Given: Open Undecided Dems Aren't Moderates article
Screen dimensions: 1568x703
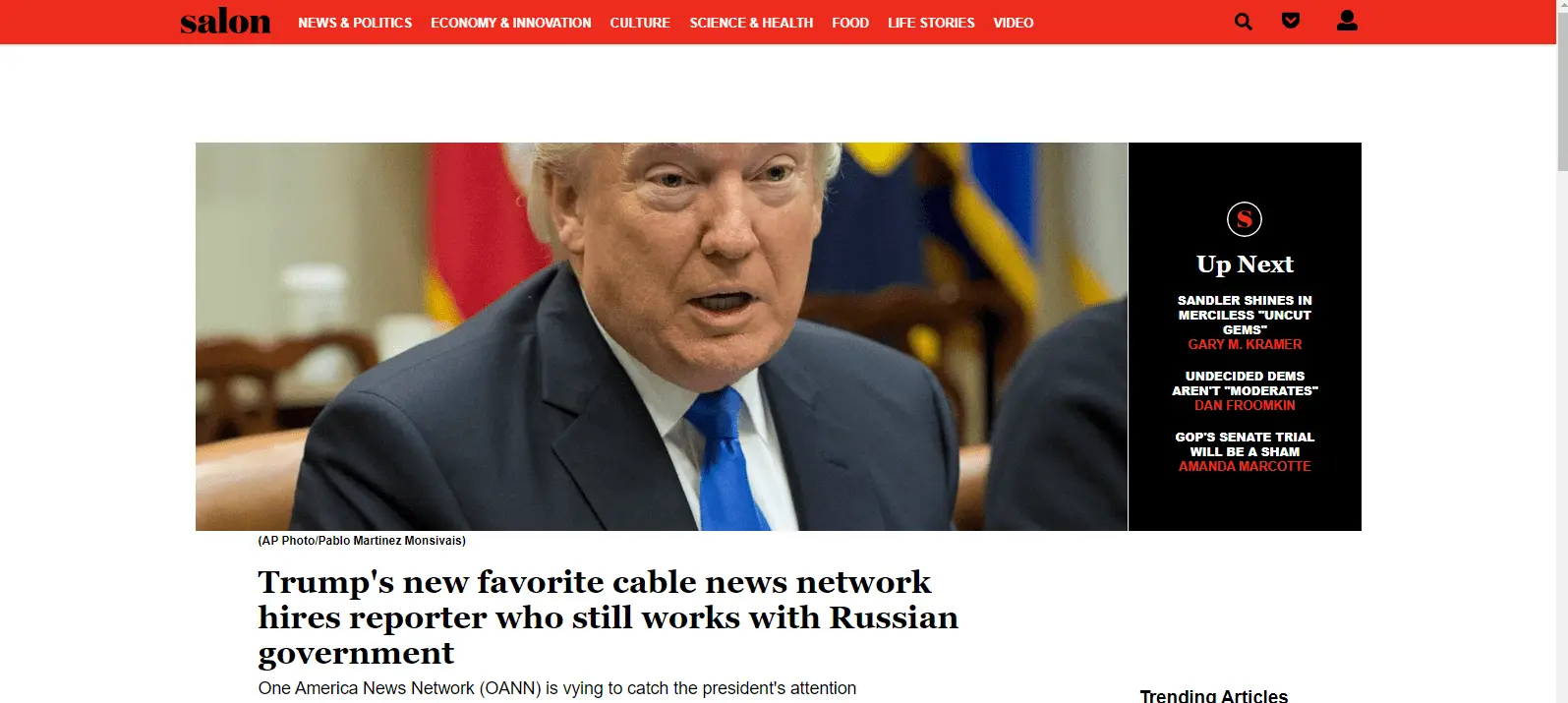Looking at the screenshot, I should [x=1245, y=383].
